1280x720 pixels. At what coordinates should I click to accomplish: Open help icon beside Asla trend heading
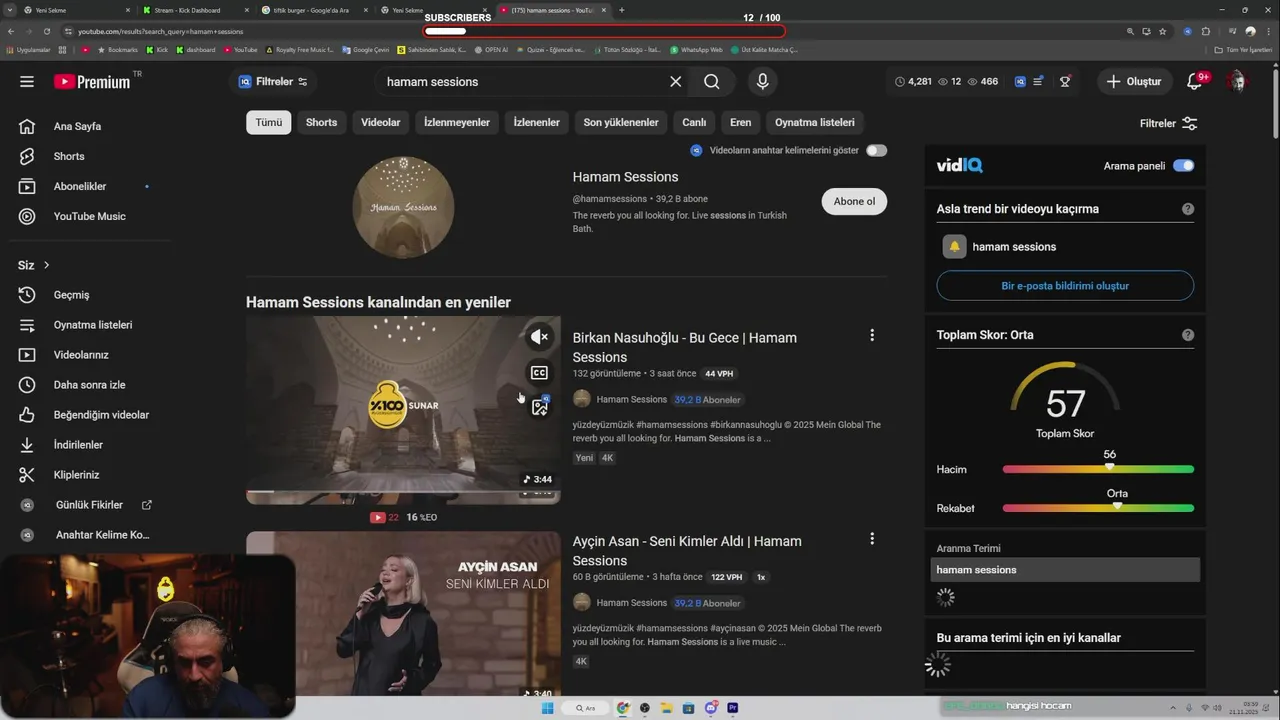1188,209
